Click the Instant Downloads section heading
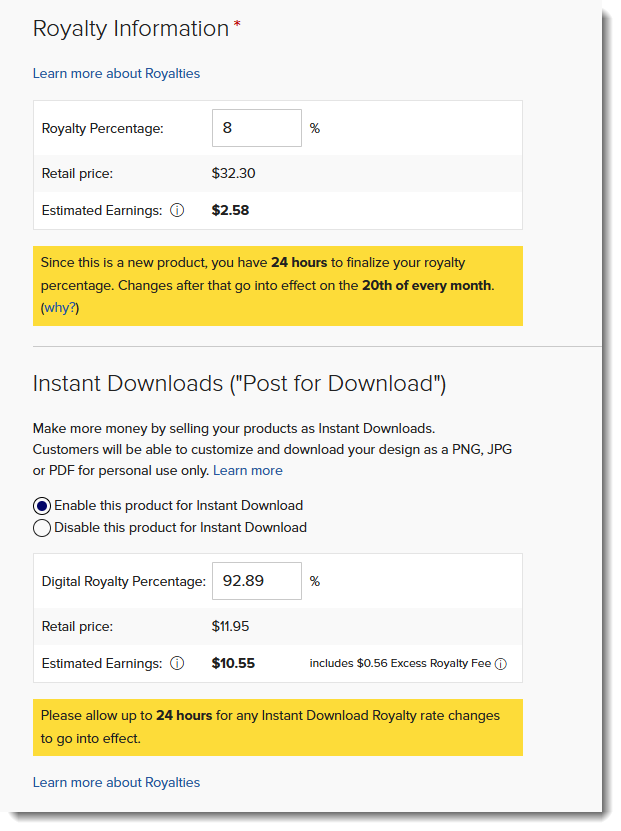The width and height of the screenshot is (621, 831). 239,383
